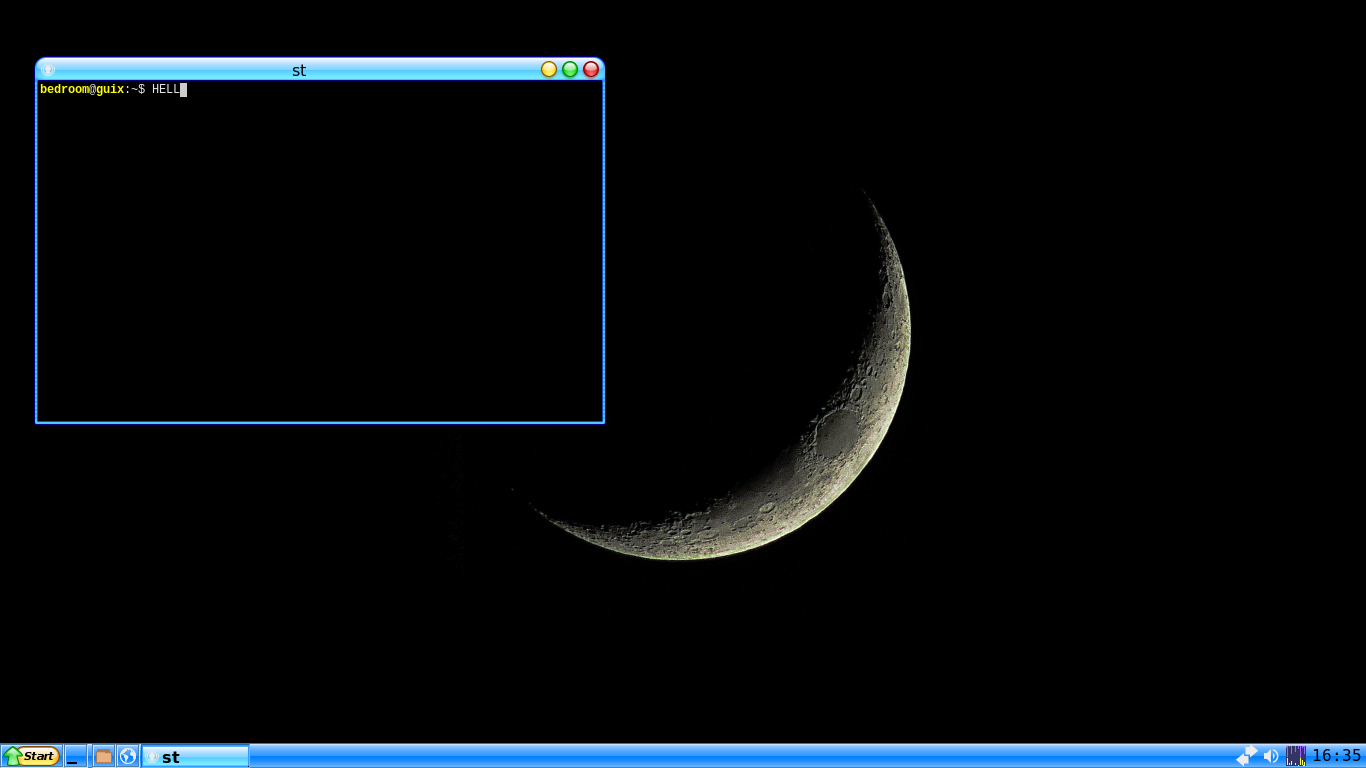1366x768 pixels.
Task: Open the st window menu icon
Action: [48, 69]
